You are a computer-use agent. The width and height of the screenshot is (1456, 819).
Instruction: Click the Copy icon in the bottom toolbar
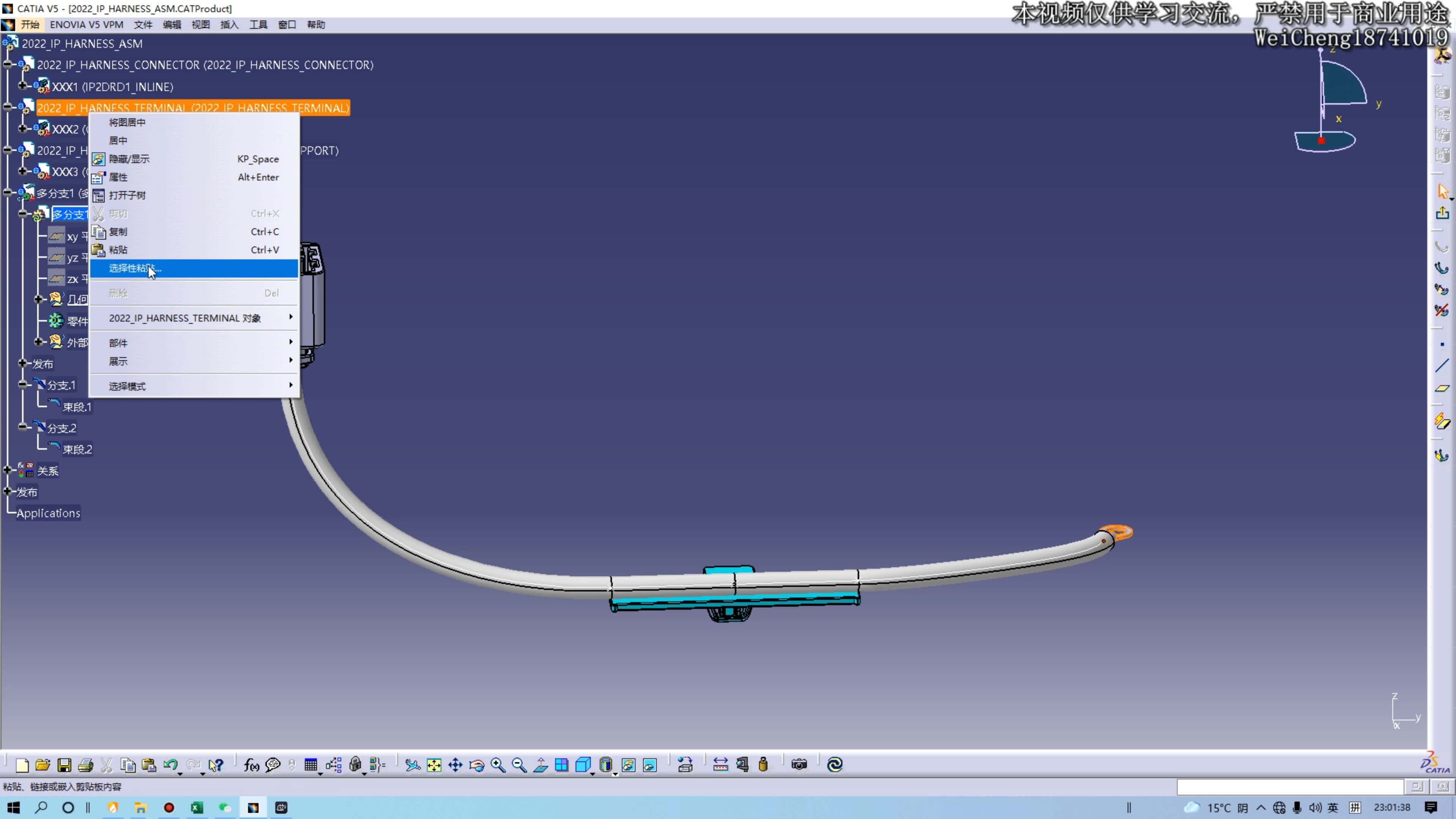click(128, 765)
